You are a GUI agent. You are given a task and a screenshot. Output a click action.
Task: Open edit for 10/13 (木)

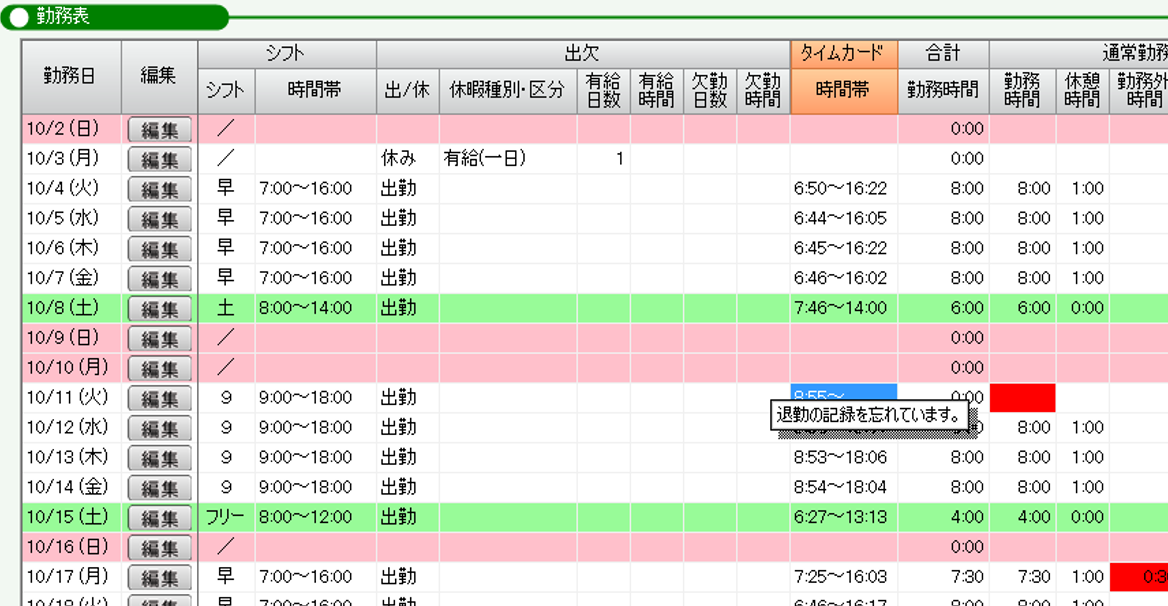159,458
